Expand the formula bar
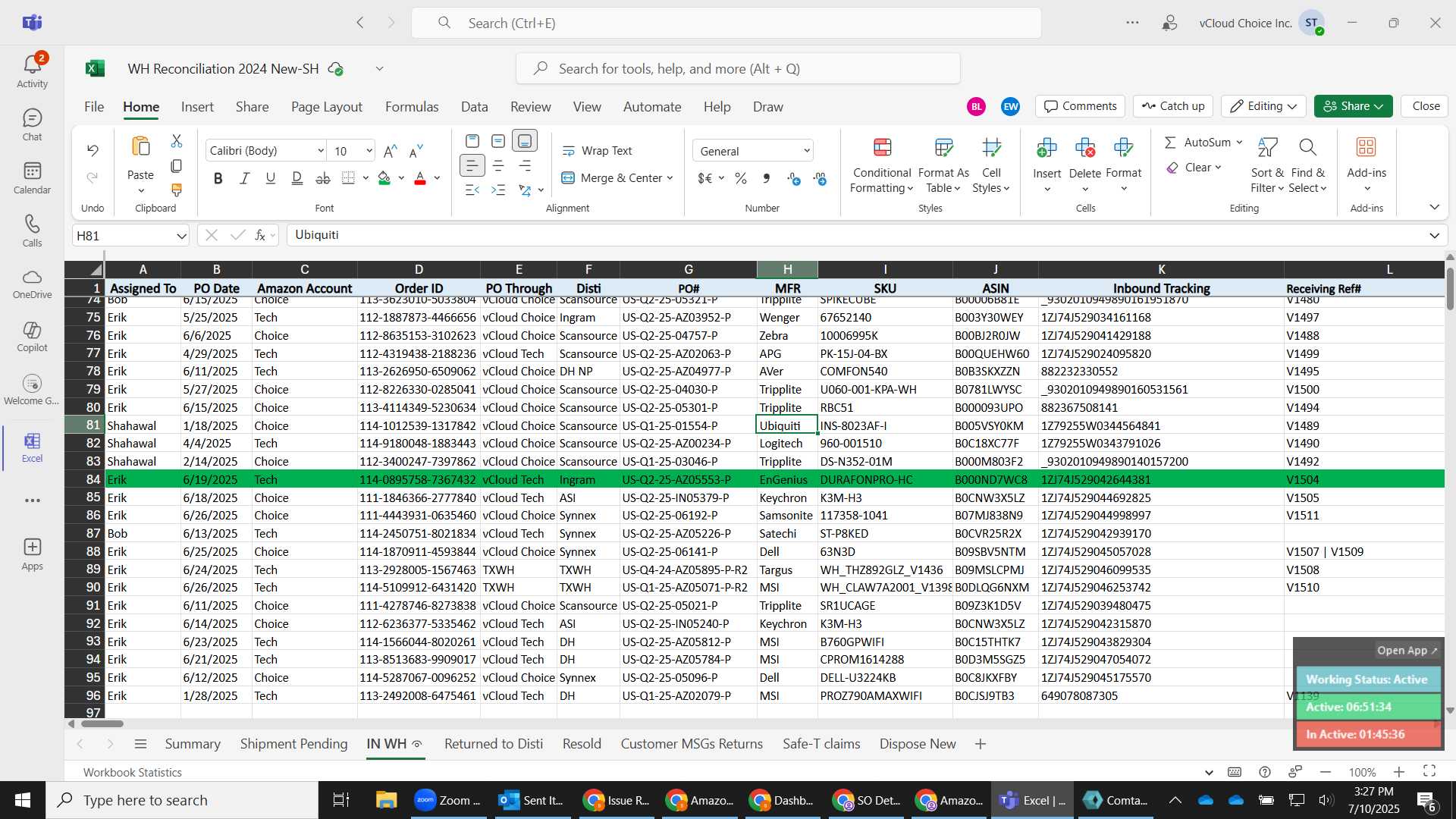Viewport: 1456px width, 819px height. click(x=1435, y=235)
